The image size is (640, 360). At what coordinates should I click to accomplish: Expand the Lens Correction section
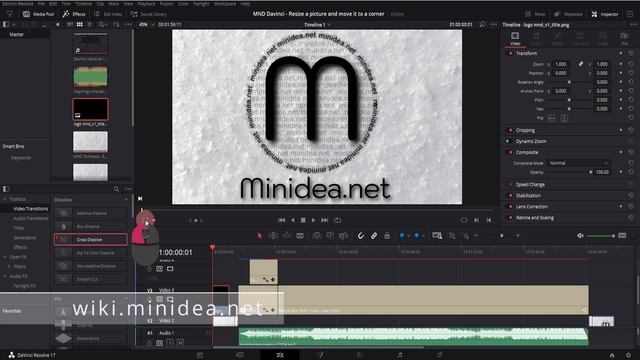(x=532, y=207)
